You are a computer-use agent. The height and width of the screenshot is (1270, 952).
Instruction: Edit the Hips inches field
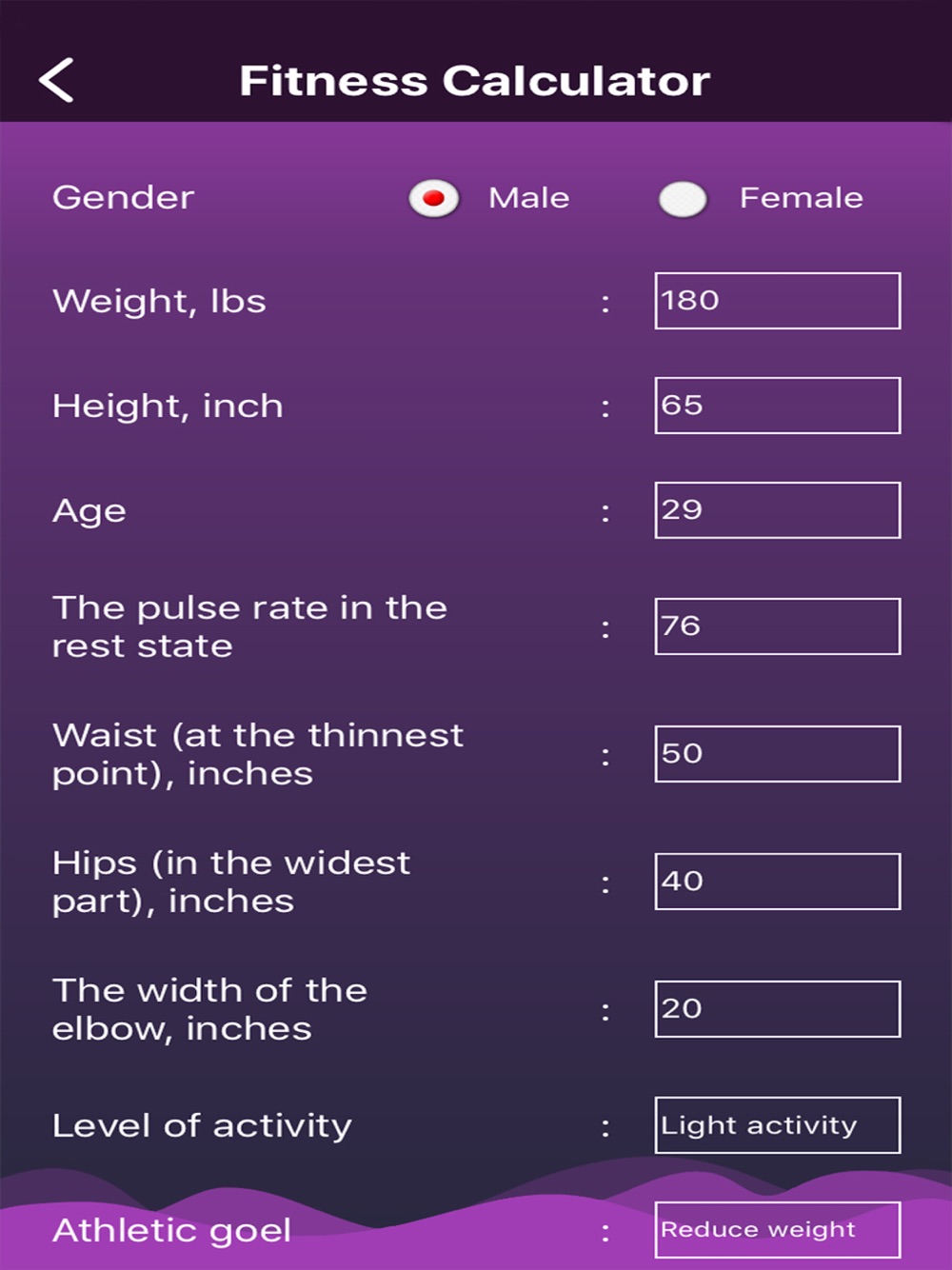[778, 882]
